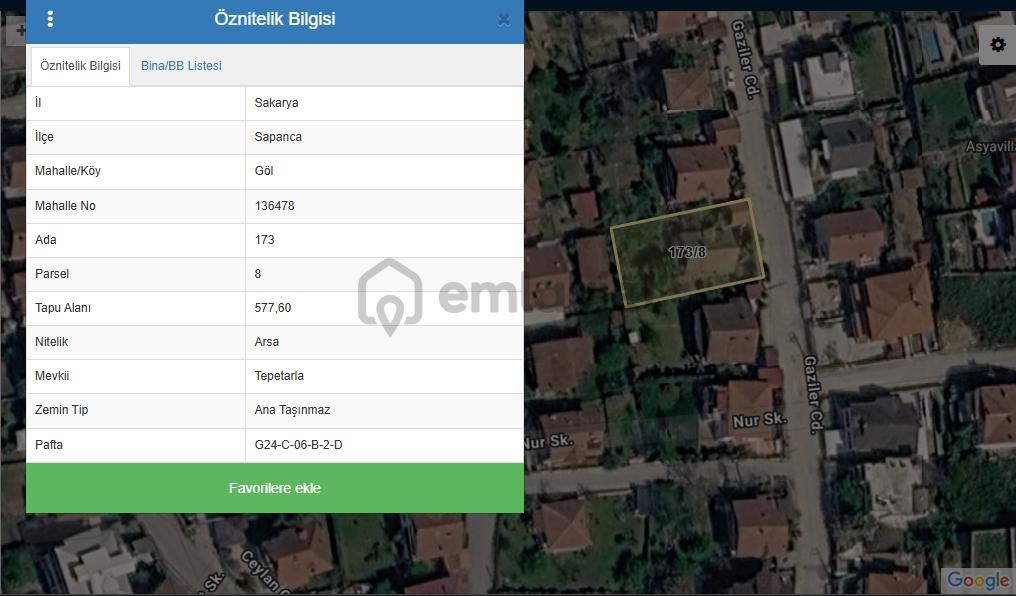Close the Öznitelik Bilgisi dialog
Viewport: 1016px width, 596px height.
pyautogui.click(x=503, y=20)
